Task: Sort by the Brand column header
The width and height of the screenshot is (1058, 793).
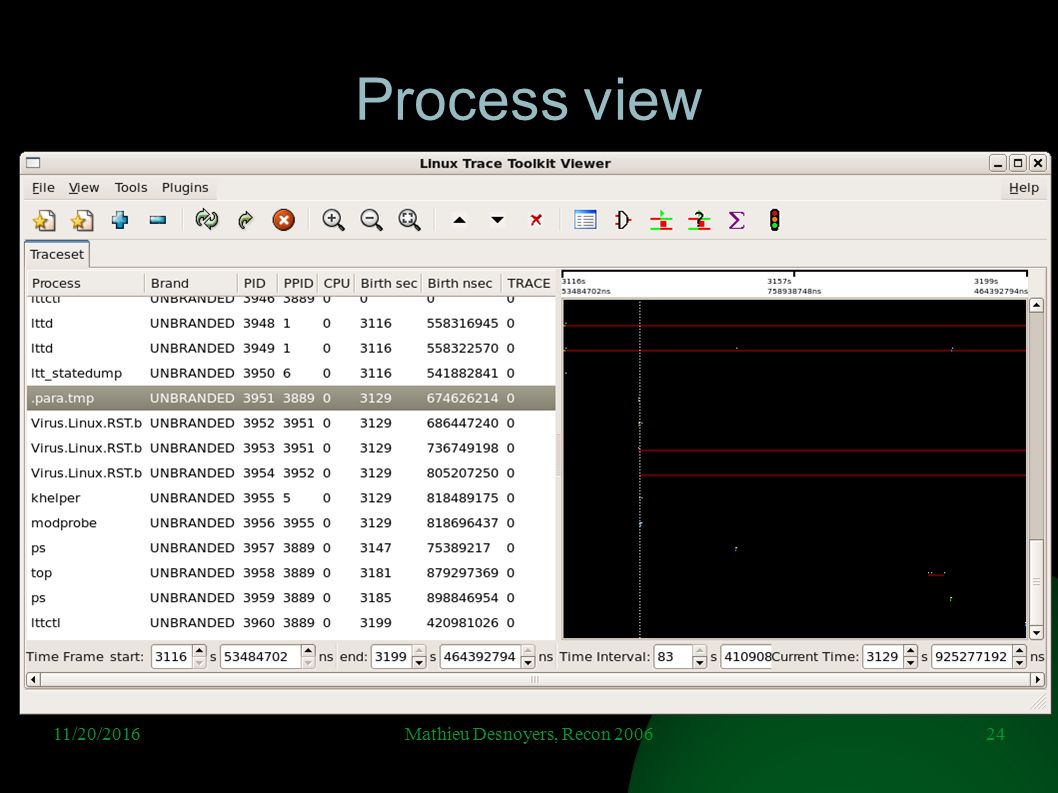Action: pyautogui.click(x=191, y=283)
